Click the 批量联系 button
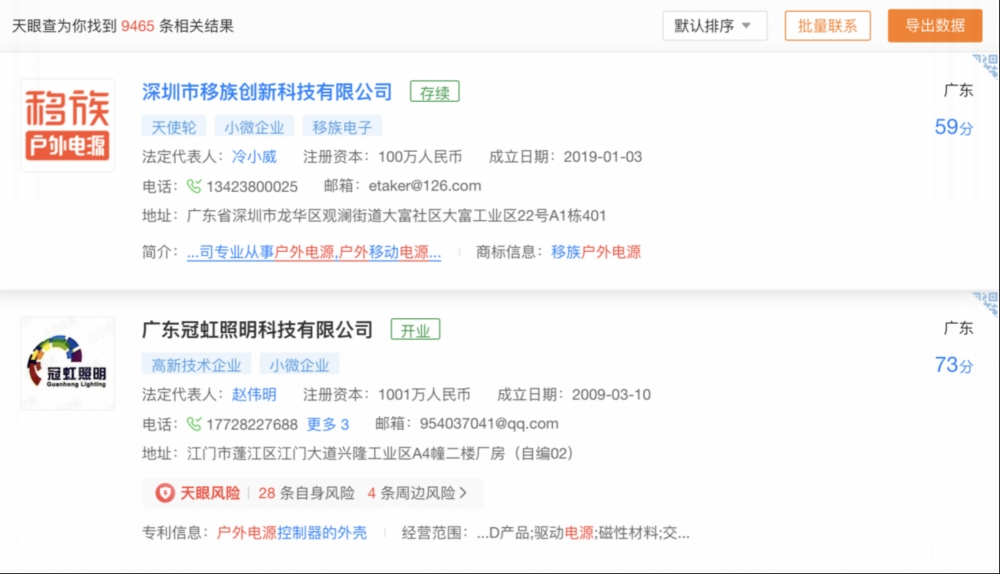The height and width of the screenshot is (574, 1000). 827,26
